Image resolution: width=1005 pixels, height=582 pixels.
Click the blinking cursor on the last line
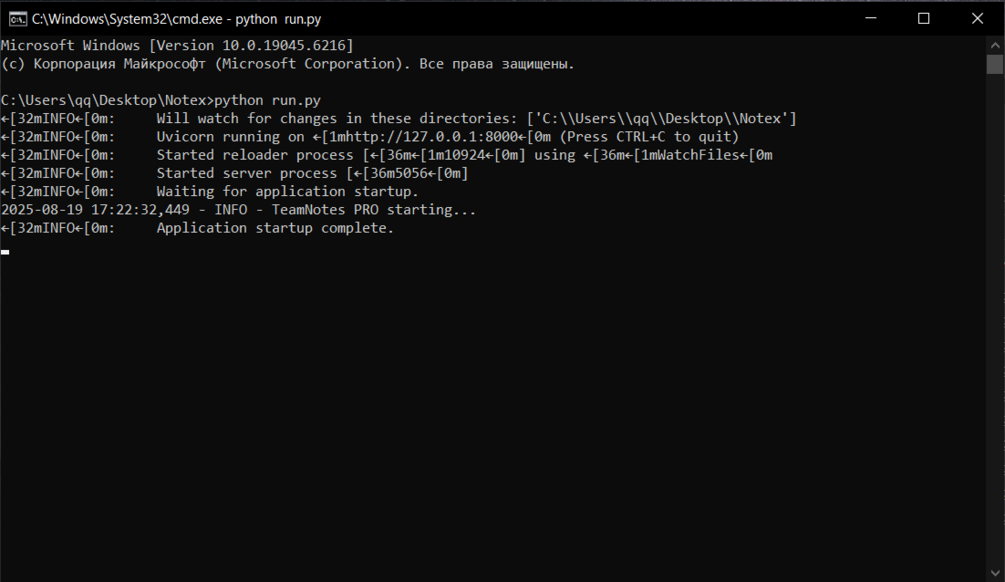tap(5, 252)
